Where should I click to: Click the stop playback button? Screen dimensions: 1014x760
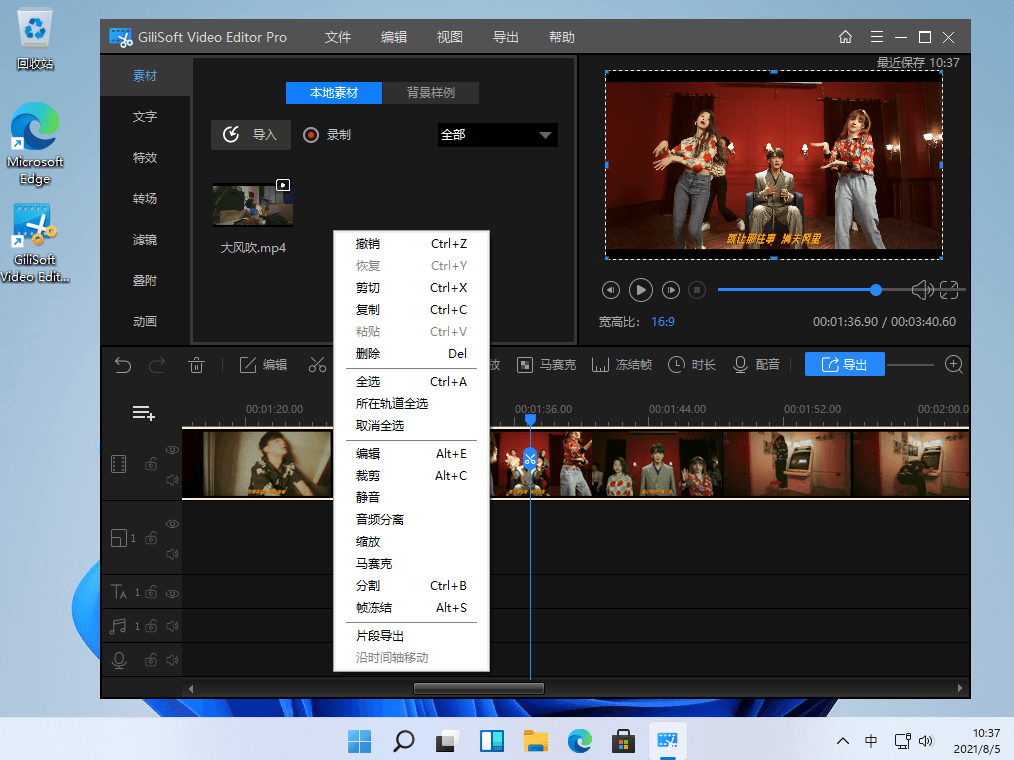tap(696, 290)
